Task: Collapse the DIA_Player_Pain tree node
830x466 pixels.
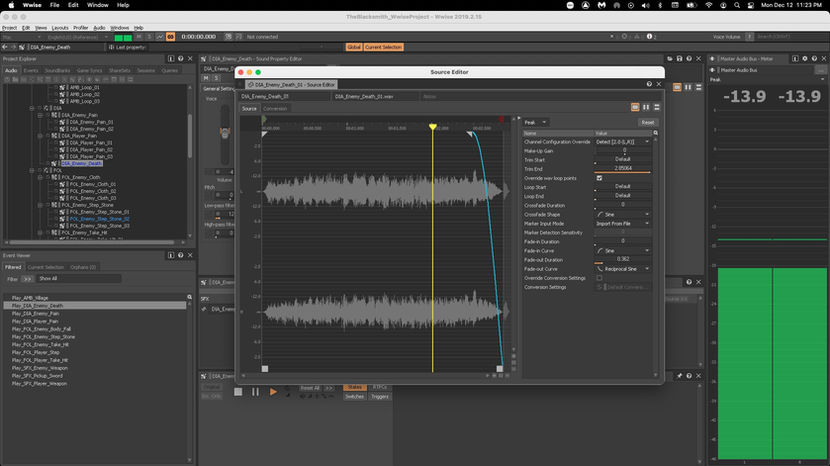Action: 40,136
